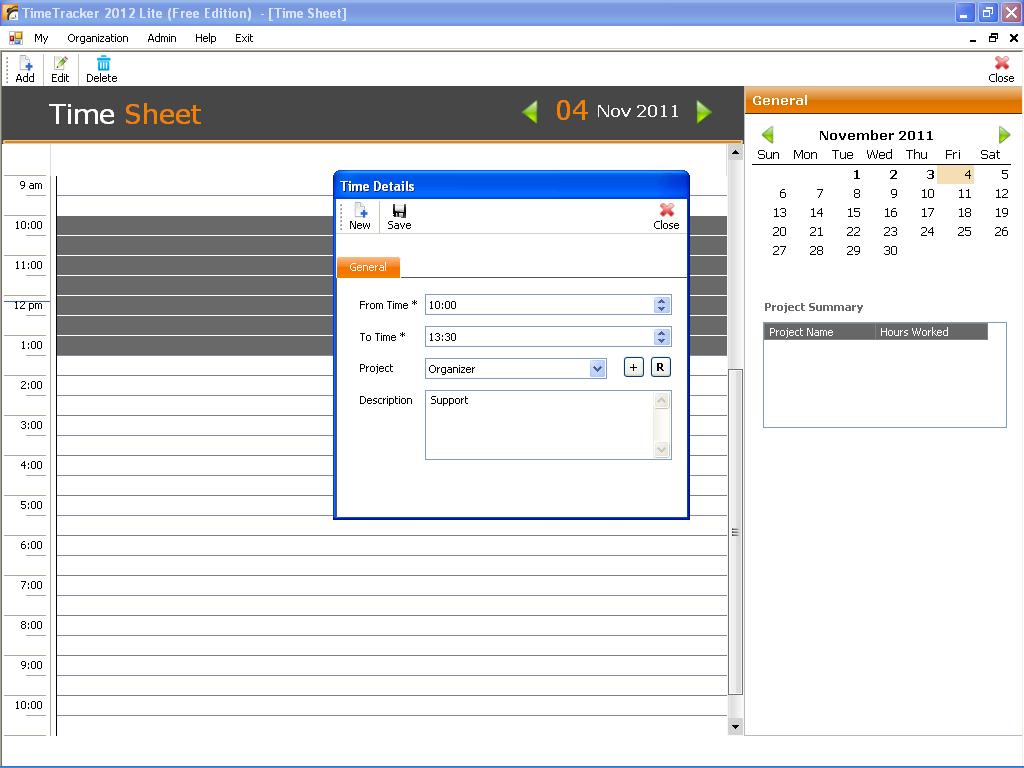Viewport: 1024px width, 768px height.
Task: Open the Admin menu
Action: pos(162,39)
